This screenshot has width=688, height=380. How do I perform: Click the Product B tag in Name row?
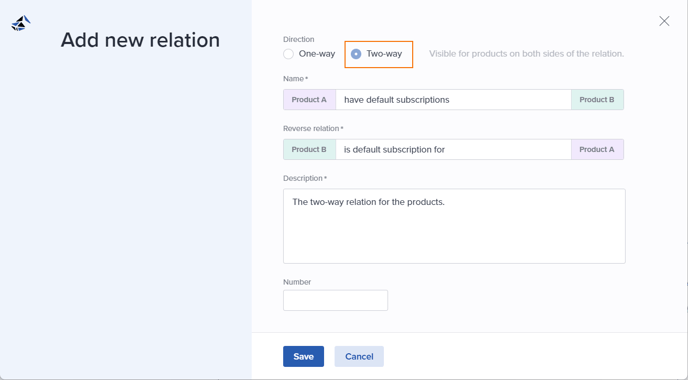pos(597,100)
